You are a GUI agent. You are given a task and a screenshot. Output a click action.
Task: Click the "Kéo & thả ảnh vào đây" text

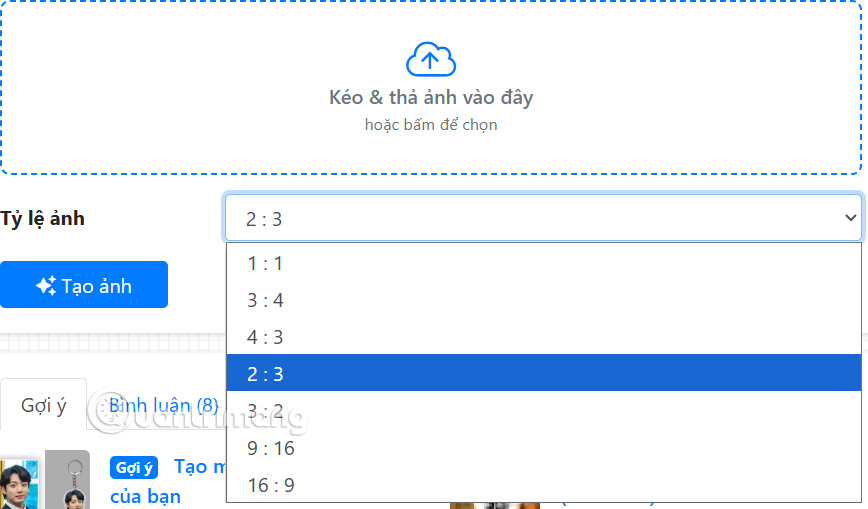(431, 98)
